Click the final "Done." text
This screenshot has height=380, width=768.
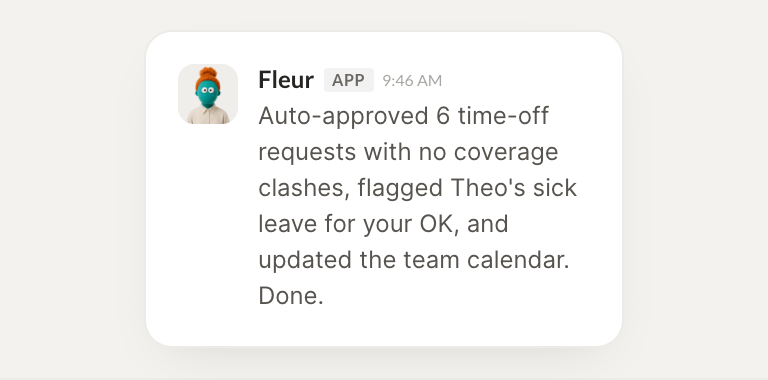(x=291, y=296)
